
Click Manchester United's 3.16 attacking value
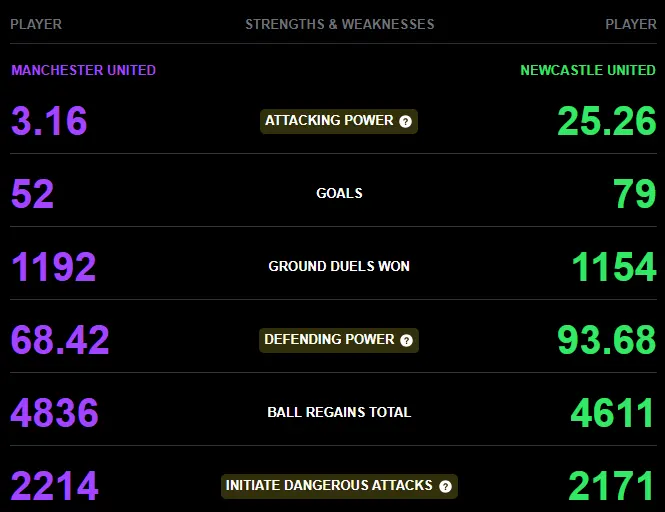49,121
